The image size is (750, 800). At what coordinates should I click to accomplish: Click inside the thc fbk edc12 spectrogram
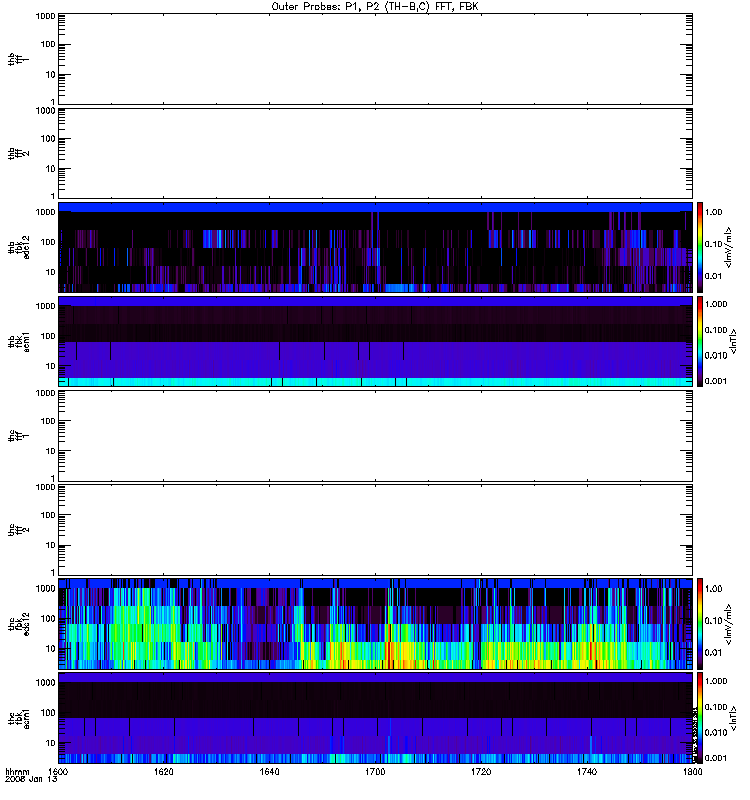pos(375,624)
